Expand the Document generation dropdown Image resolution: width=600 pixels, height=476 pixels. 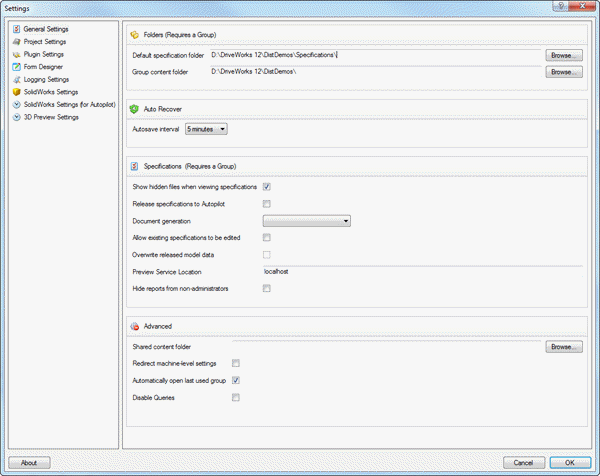click(306, 220)
